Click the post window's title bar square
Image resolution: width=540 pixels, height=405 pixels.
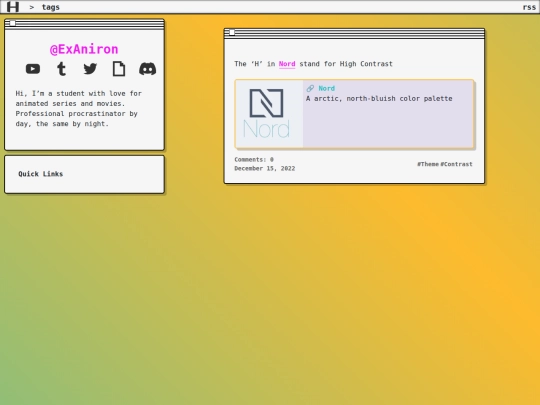click(232, 32)
